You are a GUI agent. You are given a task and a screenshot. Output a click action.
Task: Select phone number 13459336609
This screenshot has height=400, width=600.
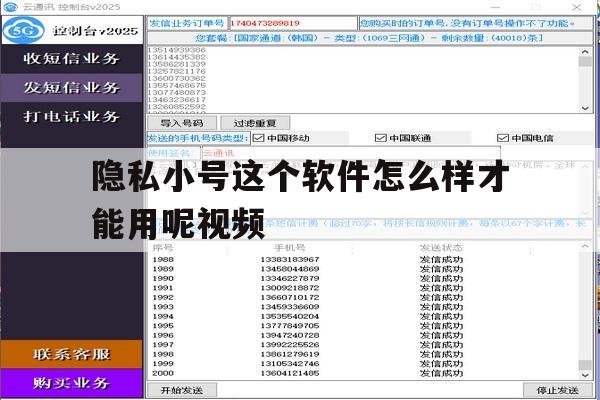290,307
